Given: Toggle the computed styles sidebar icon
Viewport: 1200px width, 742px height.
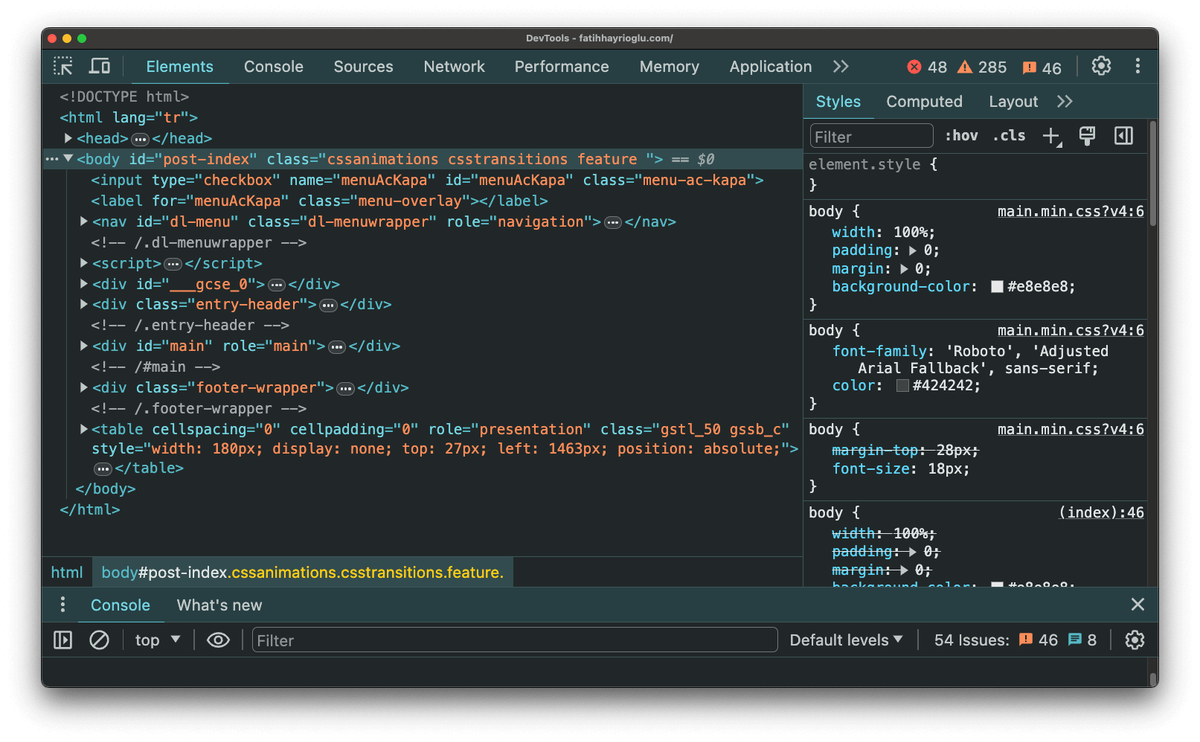Looking at the screenshot, I should point(1123,136).
